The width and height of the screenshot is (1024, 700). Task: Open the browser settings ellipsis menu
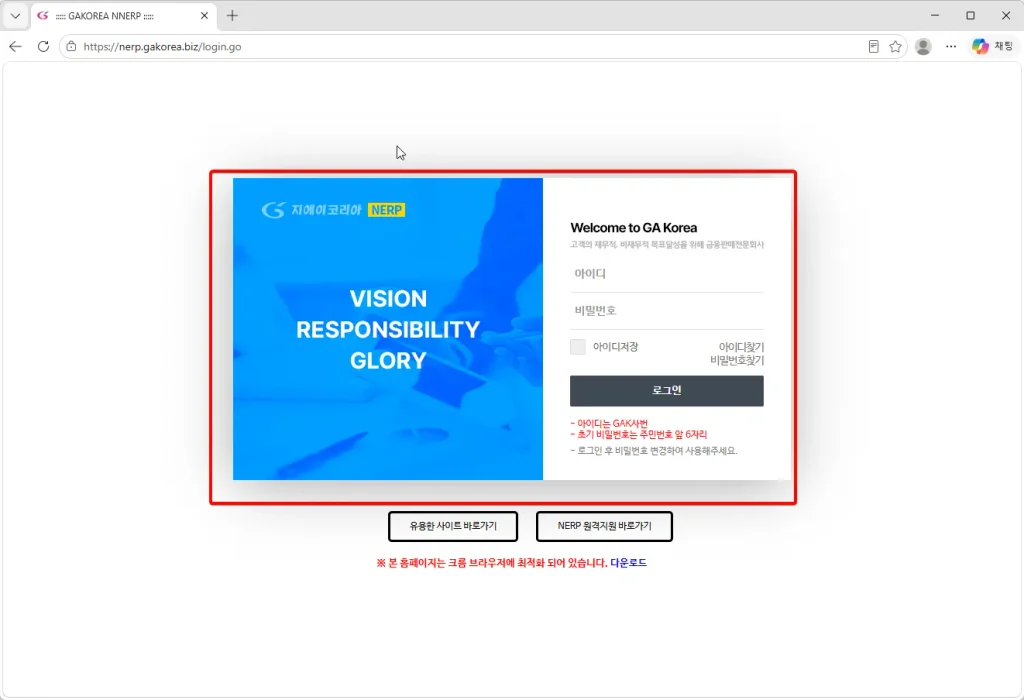(x=951, y=46)
